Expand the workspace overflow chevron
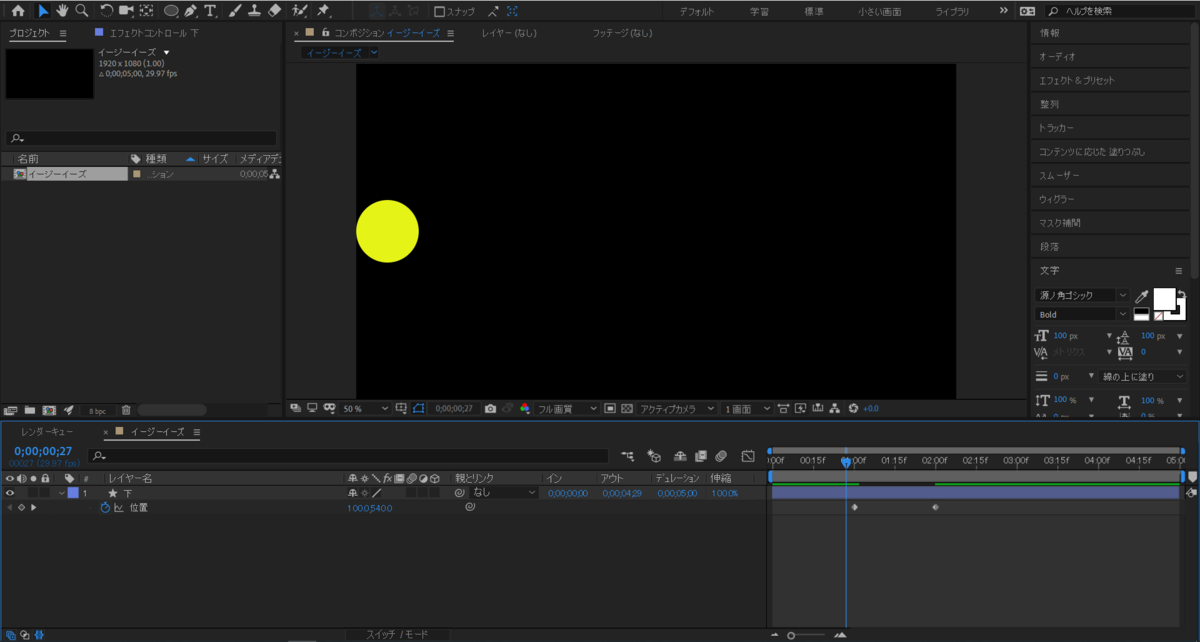Image resolution: width=1200 pixels, height=642 pixels. [1004, 11]
